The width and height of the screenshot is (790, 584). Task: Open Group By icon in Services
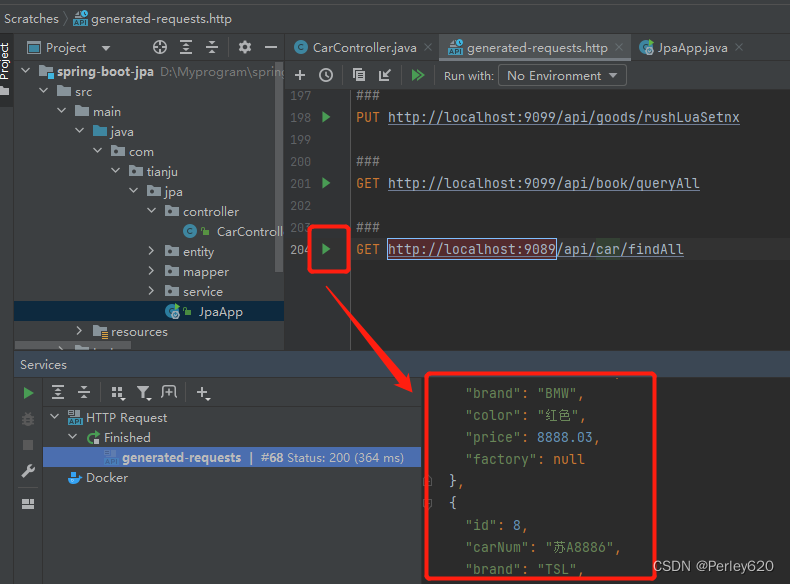tap(118, 393)
